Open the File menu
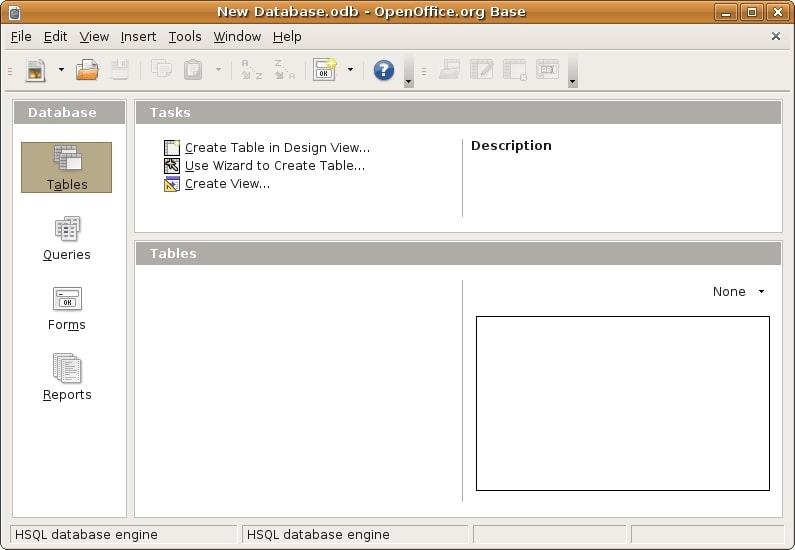The image size is (795, 550). (x=21, y=36)
